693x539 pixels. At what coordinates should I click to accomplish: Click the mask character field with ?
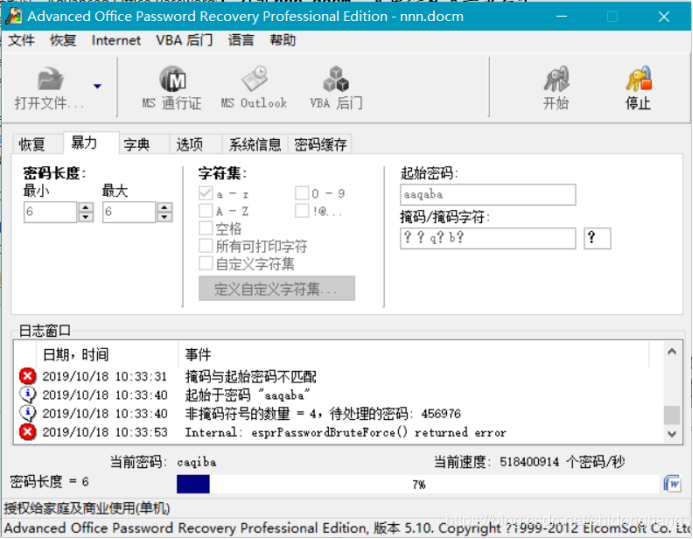(x=597, y=238)
